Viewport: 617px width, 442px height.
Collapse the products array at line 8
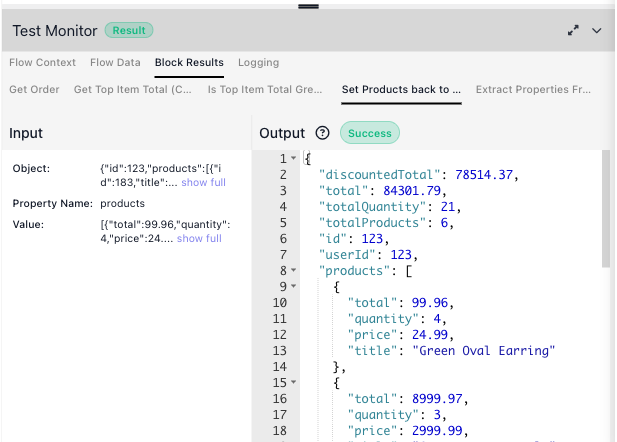tap(294, 270)
